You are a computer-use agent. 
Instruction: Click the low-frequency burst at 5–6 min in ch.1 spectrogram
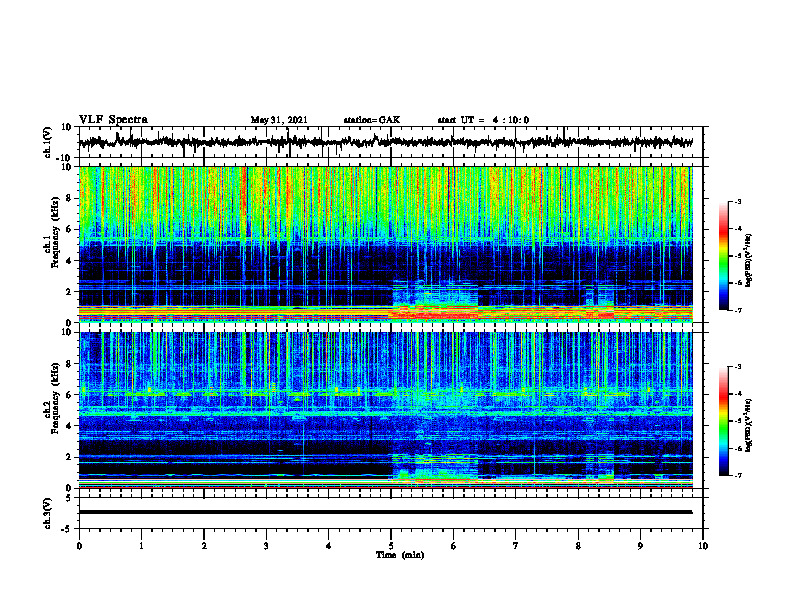coord(434,300)
